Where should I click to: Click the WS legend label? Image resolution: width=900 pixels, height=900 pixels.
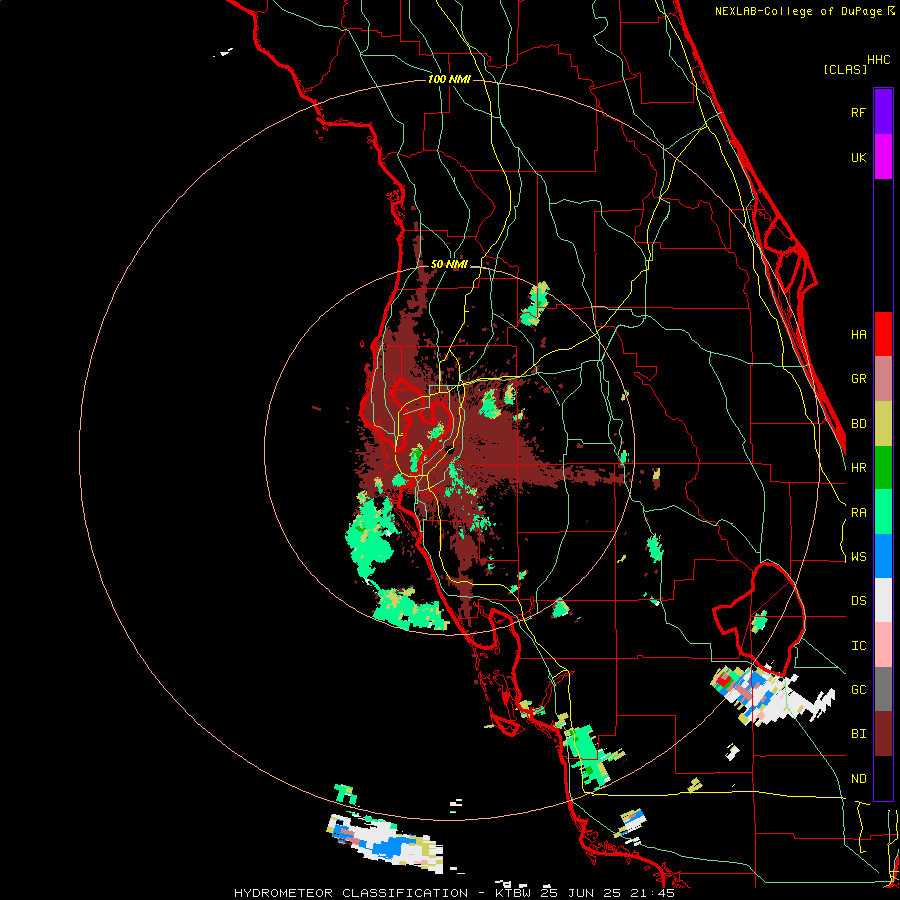point(858,557)
